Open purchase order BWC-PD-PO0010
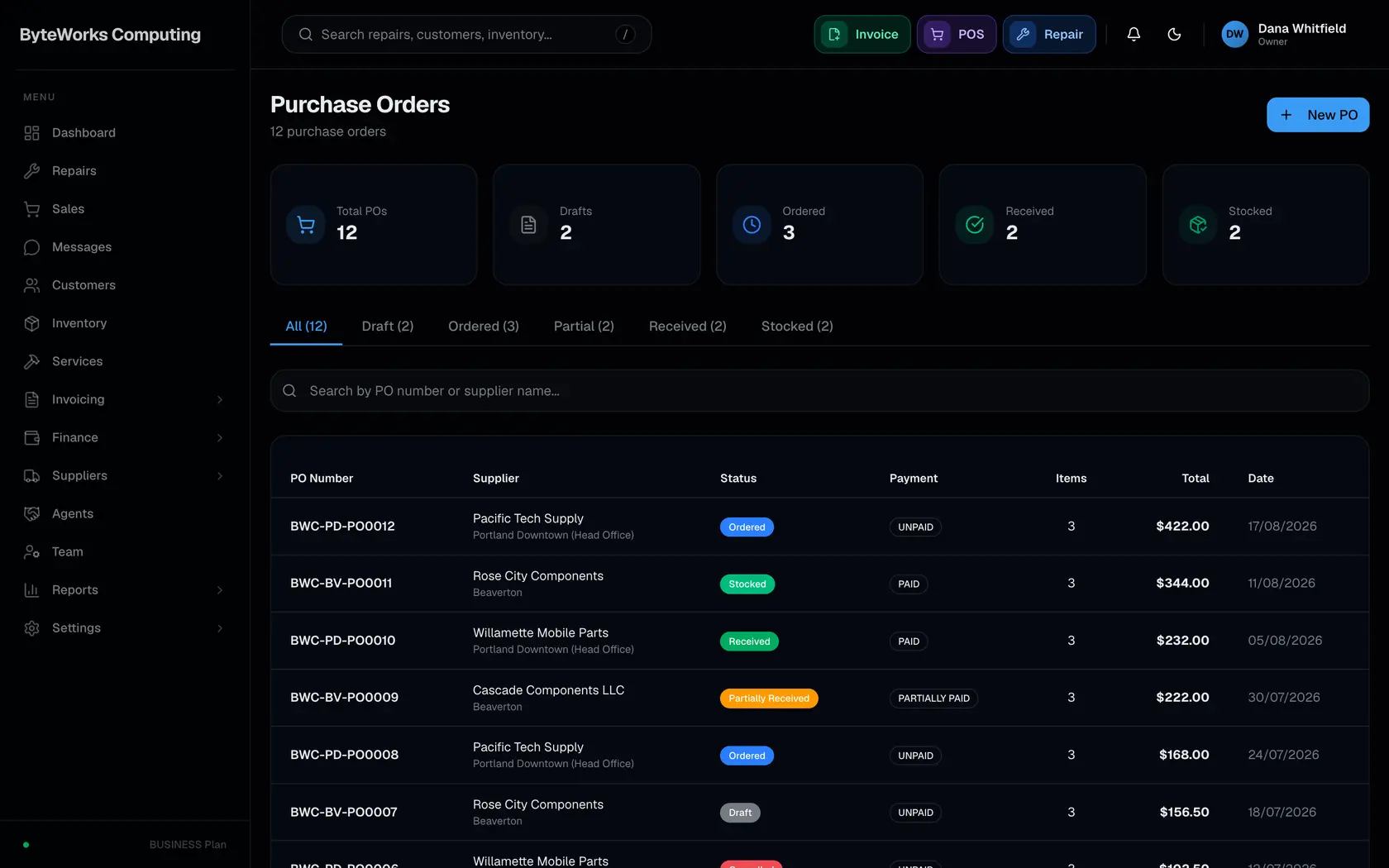The image size is (1389, 868). tap(343, 641)
